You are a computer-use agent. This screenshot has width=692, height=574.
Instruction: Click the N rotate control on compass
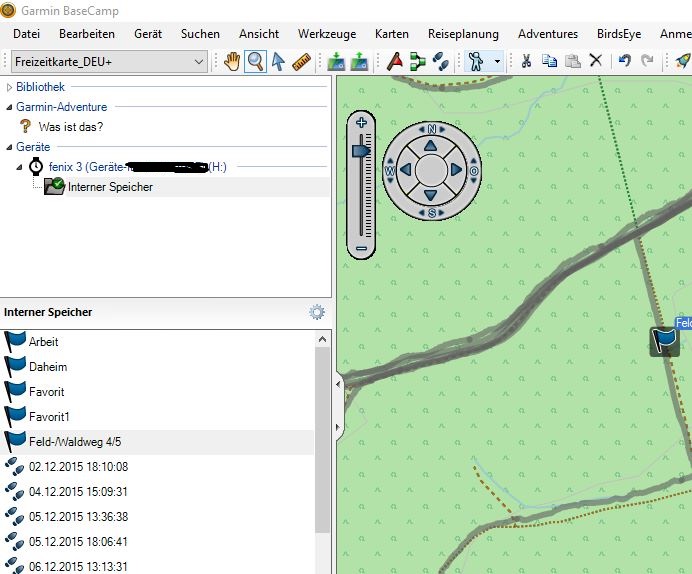(x=432, y=129)
